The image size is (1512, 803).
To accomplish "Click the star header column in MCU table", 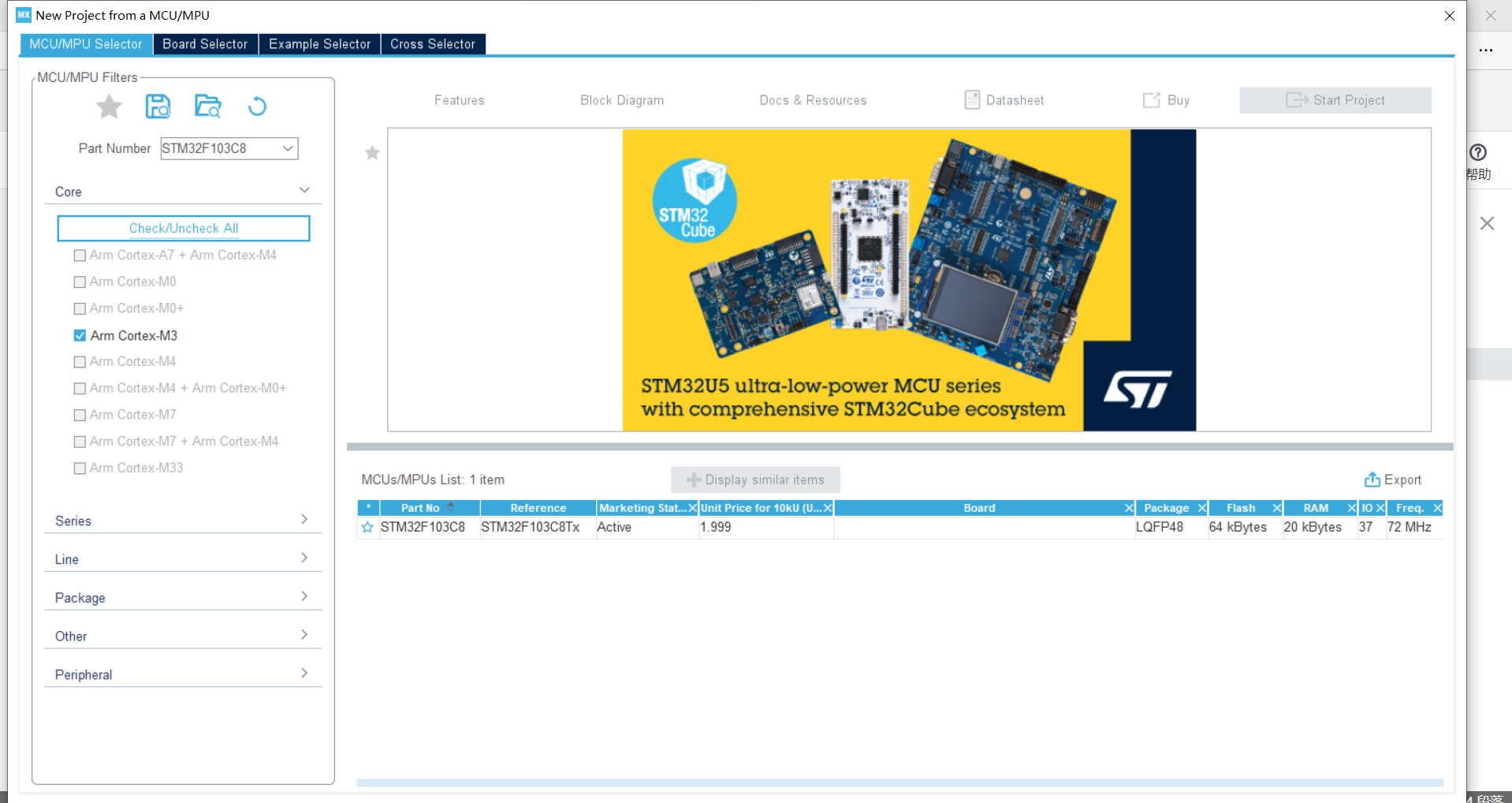I will [368, 508].
